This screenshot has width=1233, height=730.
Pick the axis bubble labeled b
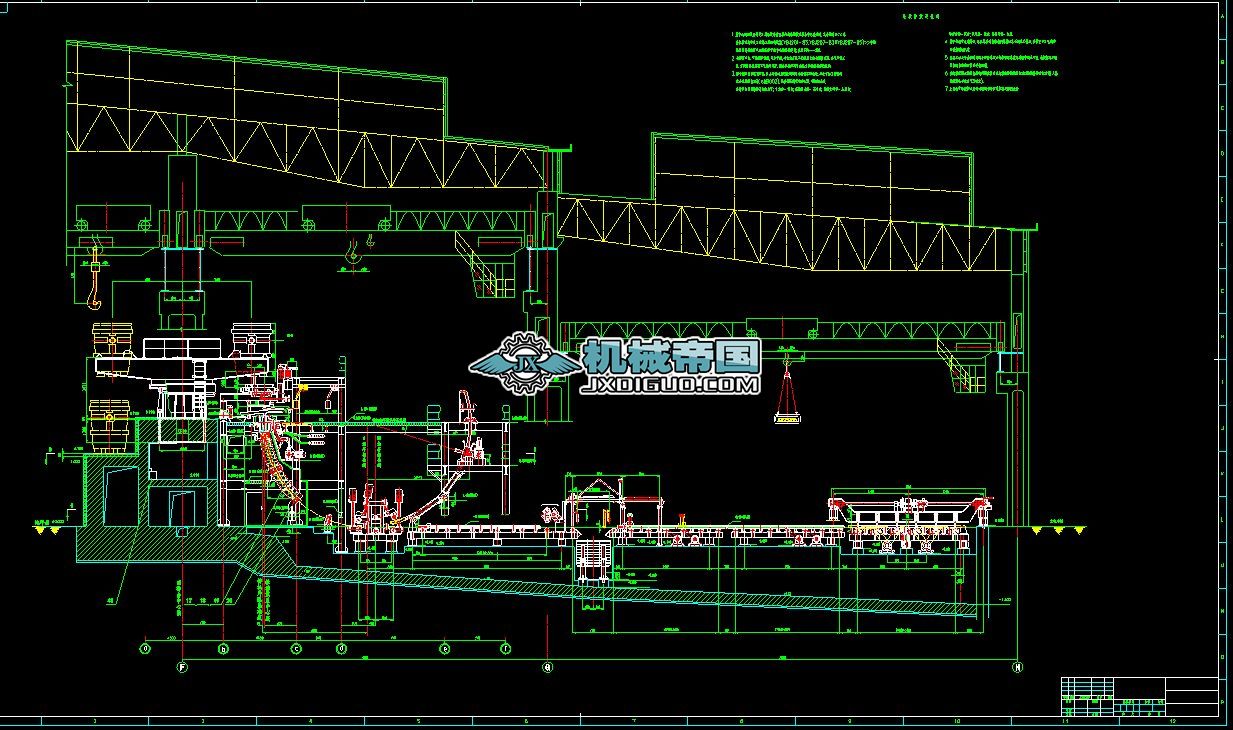point(224,648)
